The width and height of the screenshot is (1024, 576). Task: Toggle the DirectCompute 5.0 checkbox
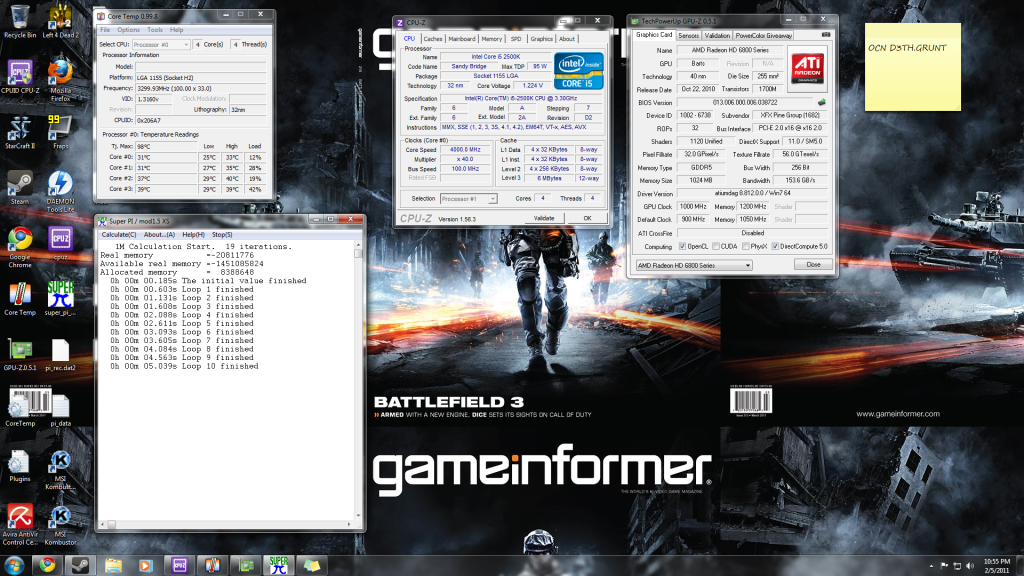coord(775,246)
